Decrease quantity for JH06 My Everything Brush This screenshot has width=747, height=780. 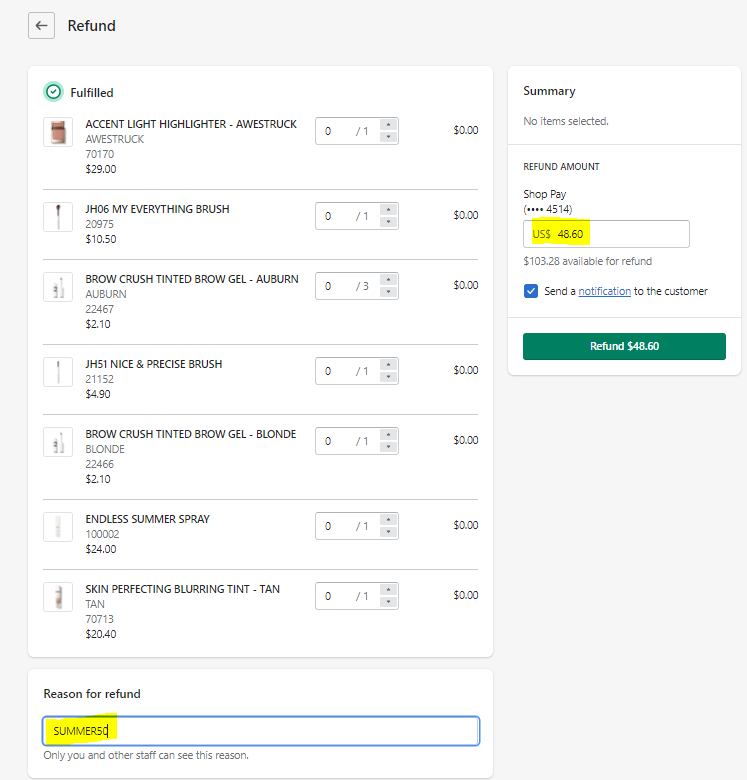tap(388, 222)
